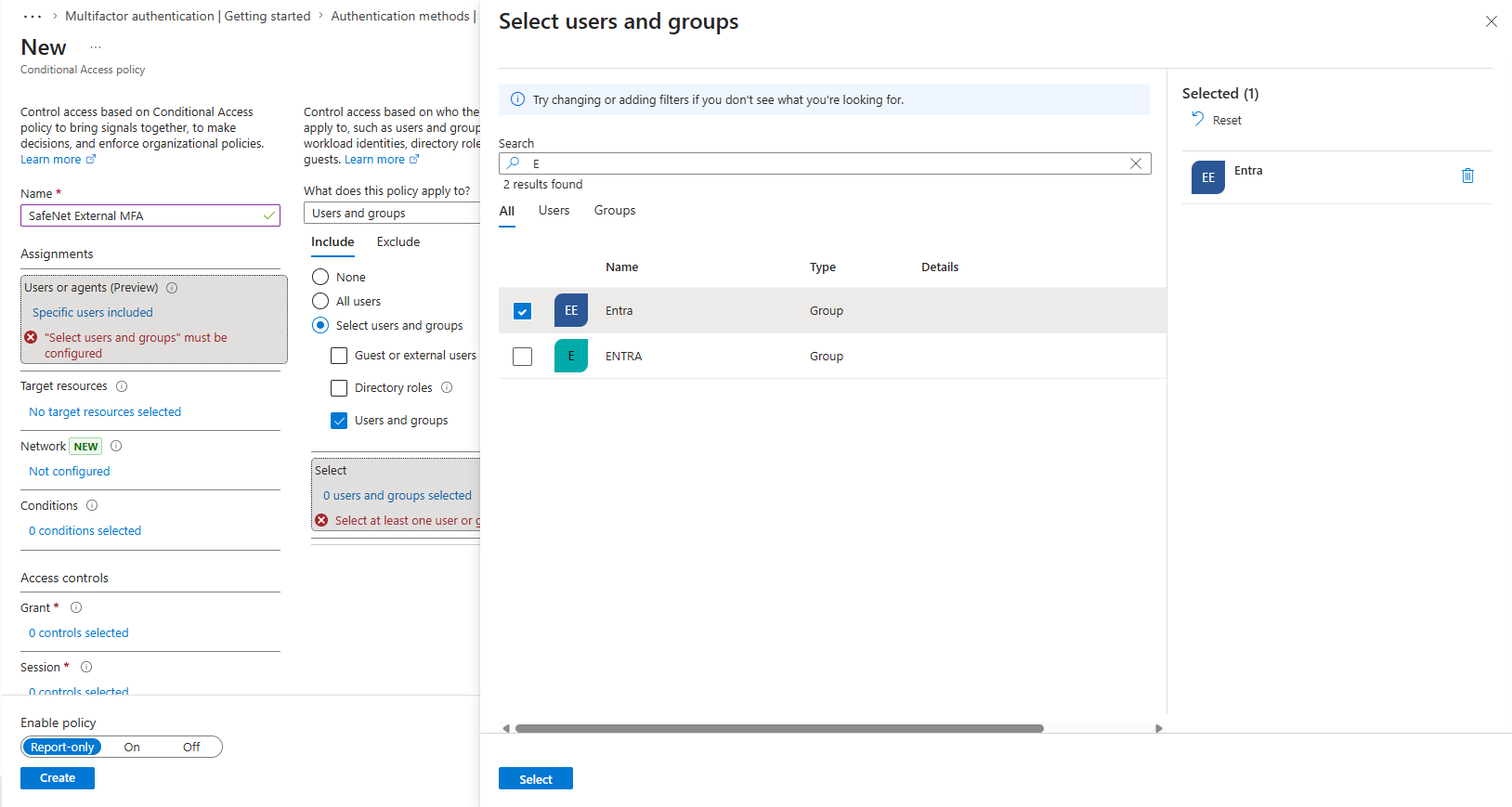Untick the Users and groups checkbox
The image size is (1512, 807).
point(339,421)
